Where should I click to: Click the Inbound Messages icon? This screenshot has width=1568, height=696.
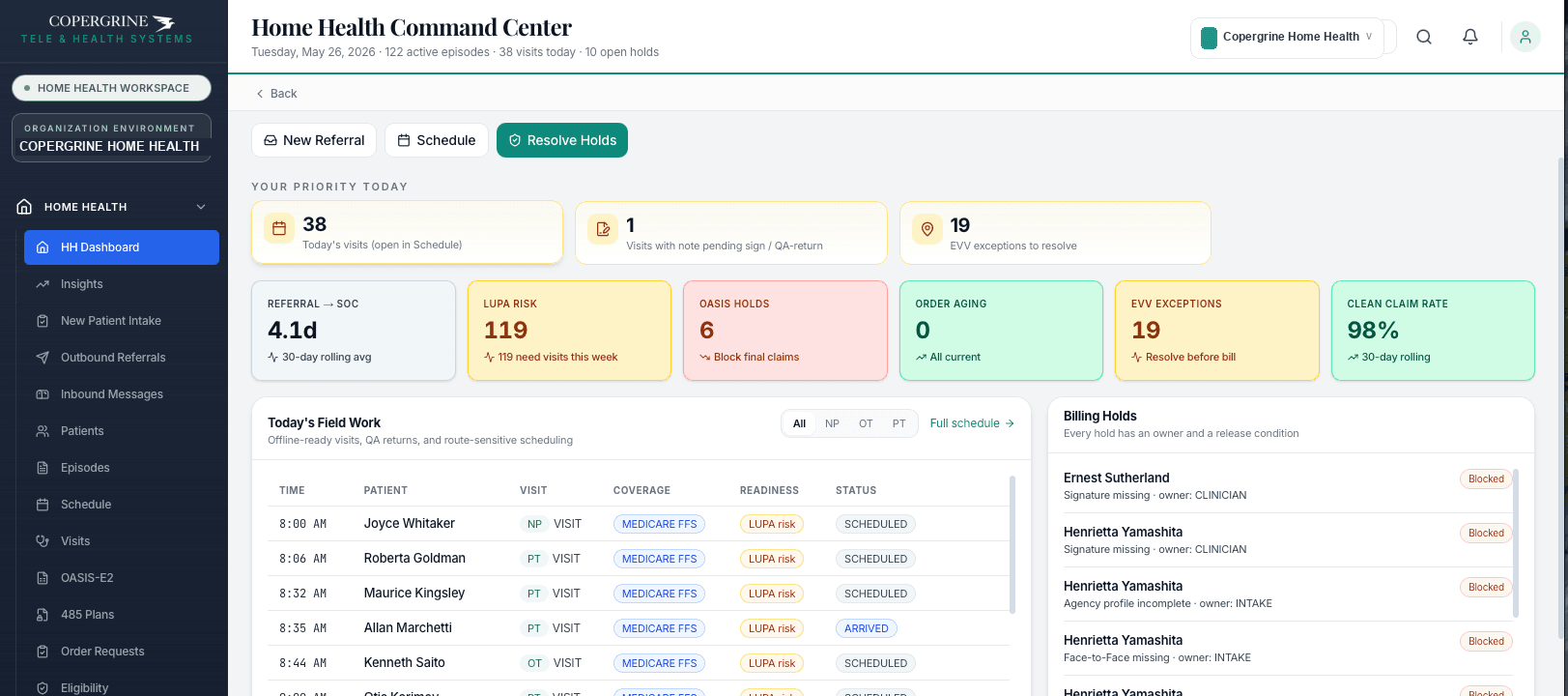click(x=43, y=394)
